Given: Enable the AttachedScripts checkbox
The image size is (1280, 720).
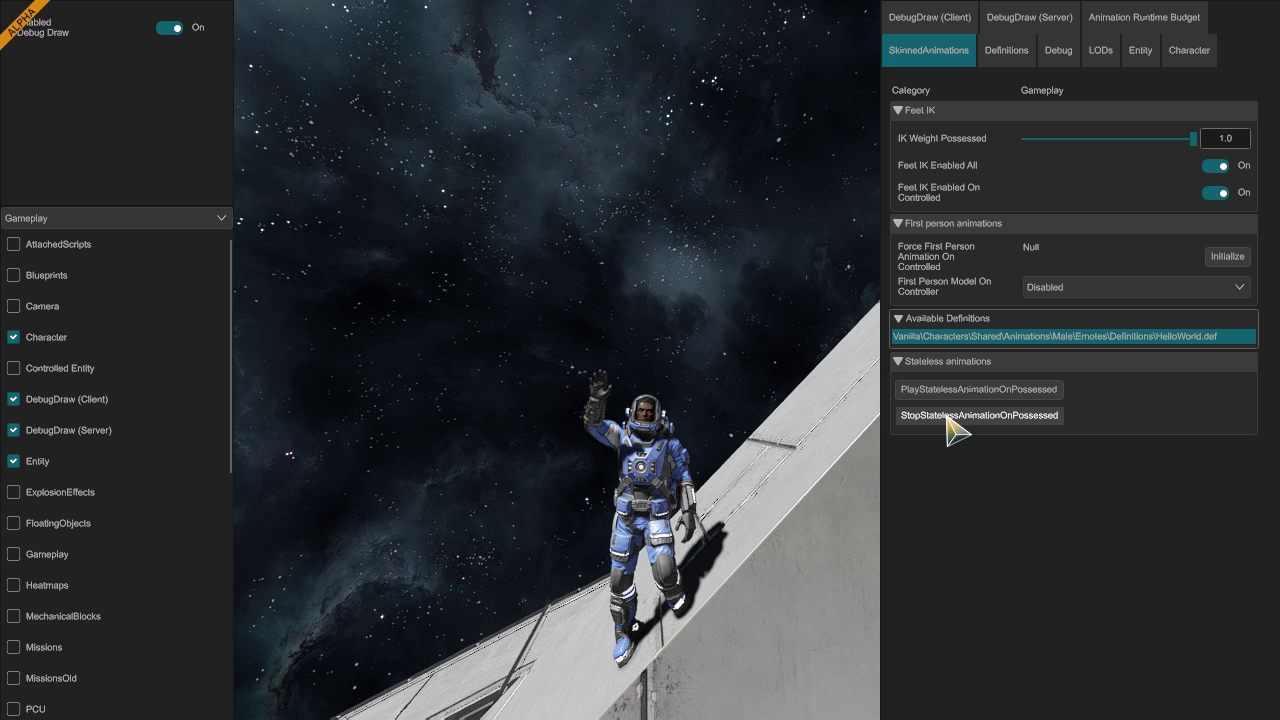Looking at the screenshot, I should click(14, 244).
